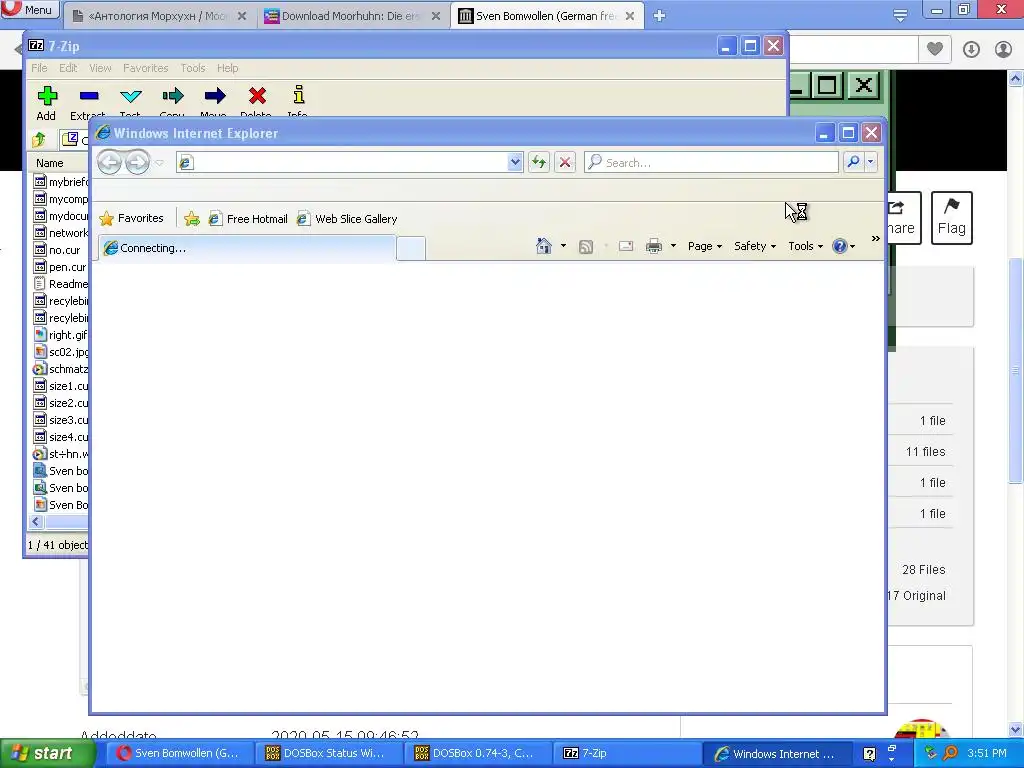Screen dimensions: 1024x768
Task: Open Home button dropdown arrow in IE
Action: [563, 246]
